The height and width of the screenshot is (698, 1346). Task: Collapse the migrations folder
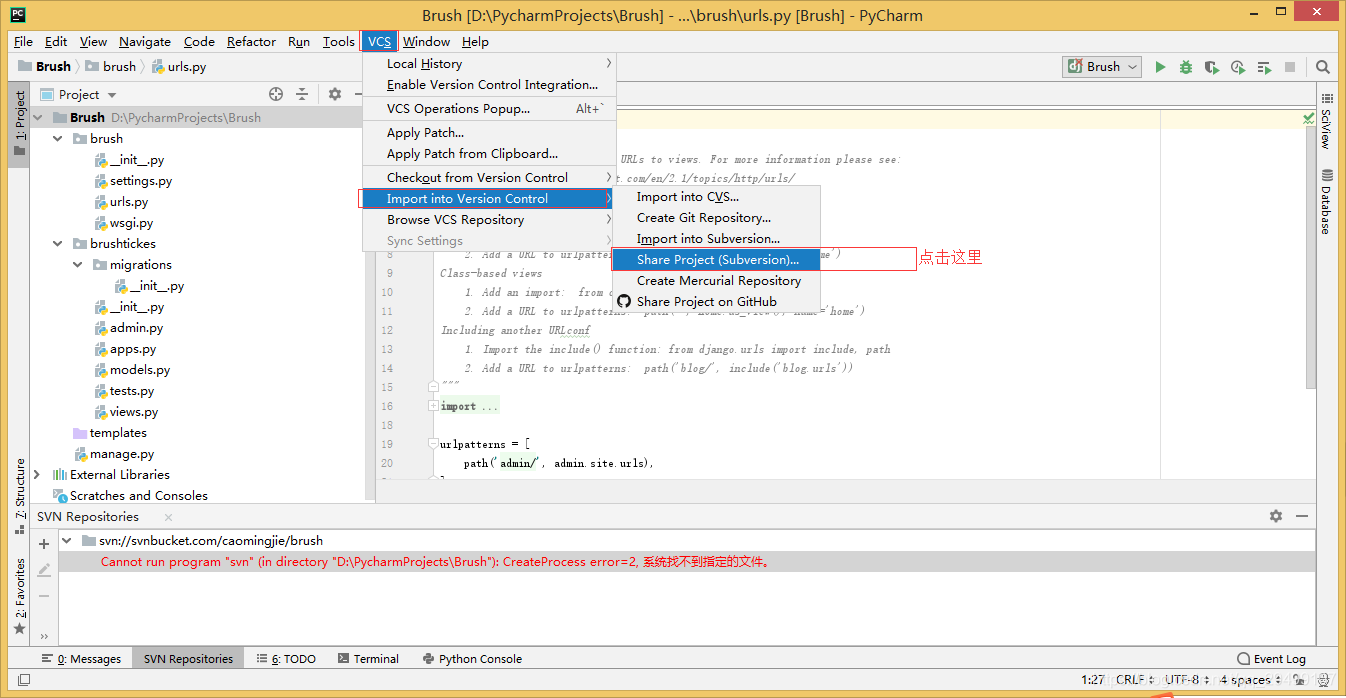click(78, 264)
